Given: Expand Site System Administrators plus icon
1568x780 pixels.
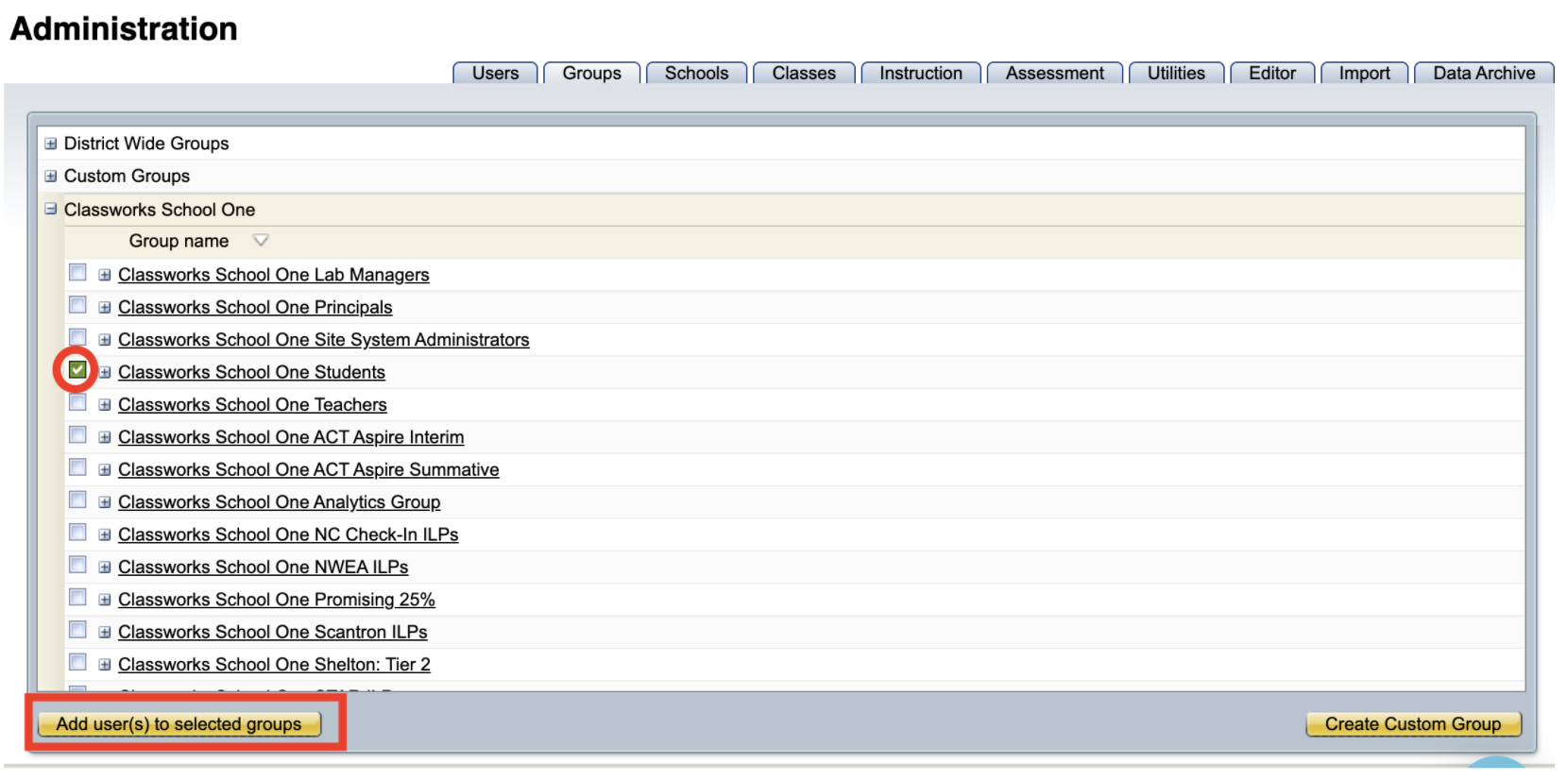Looking at the screenshot, I should (x=105, y=340).
